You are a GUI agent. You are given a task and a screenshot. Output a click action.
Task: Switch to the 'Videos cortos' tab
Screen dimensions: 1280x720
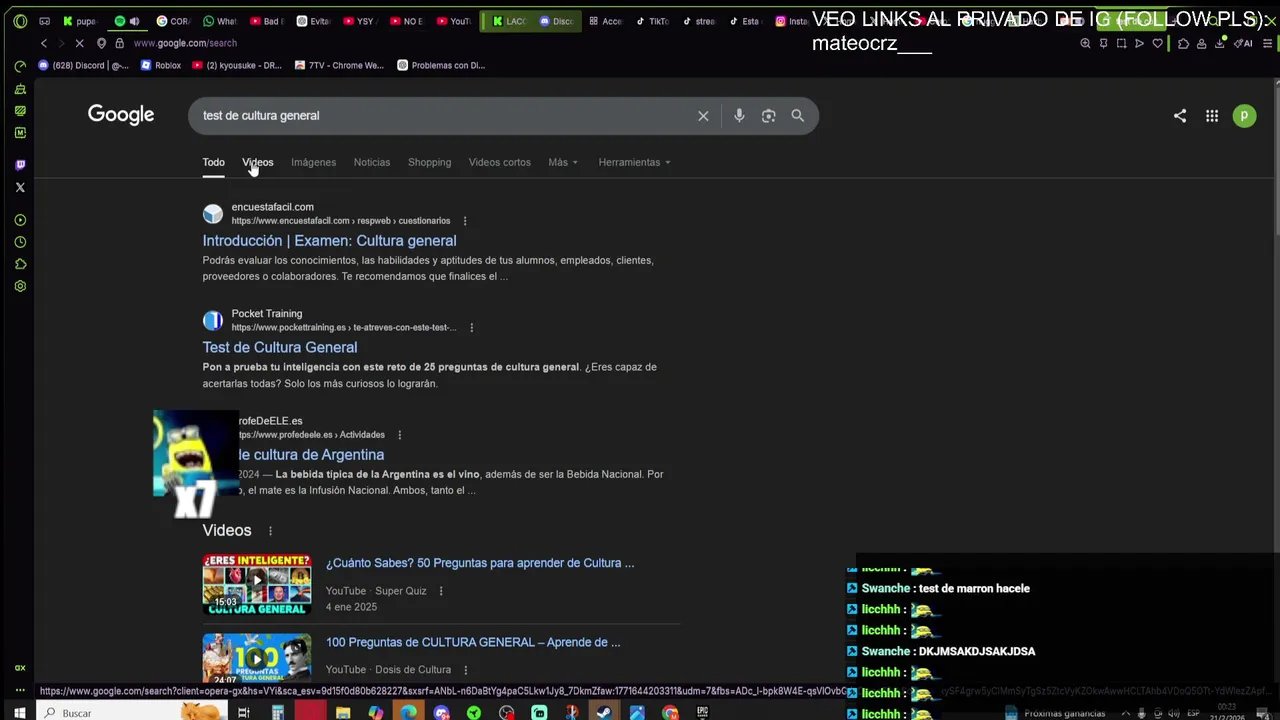click(x=500, y=162)
